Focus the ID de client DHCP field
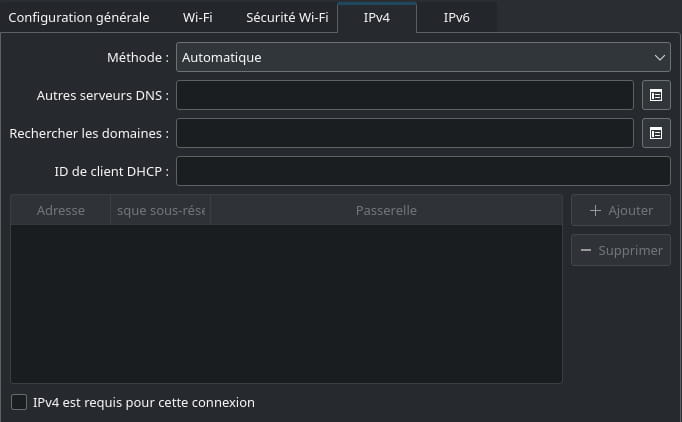682x422 pixels. [x=422, y=171]
